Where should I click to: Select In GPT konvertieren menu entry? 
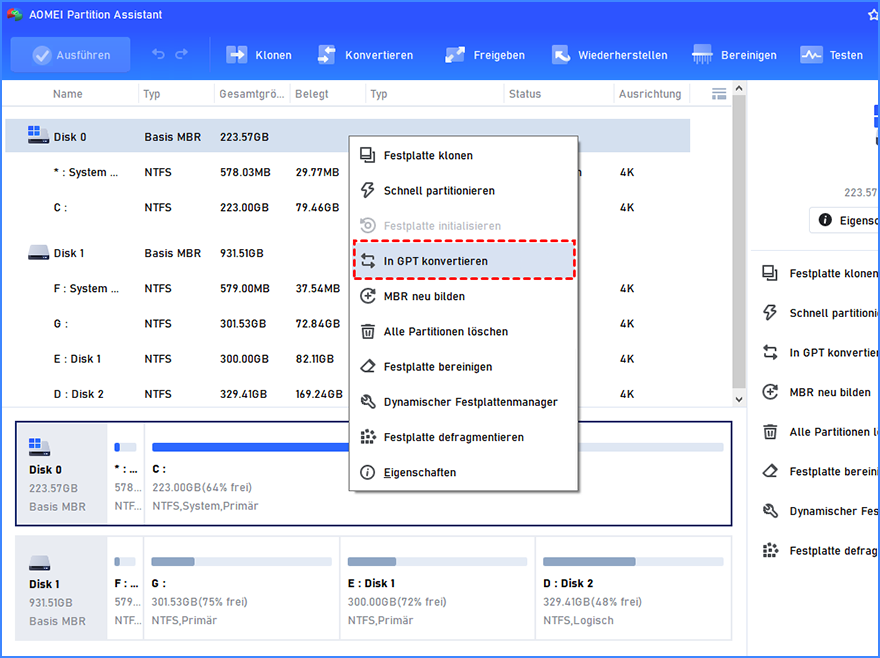pos(464,261)
